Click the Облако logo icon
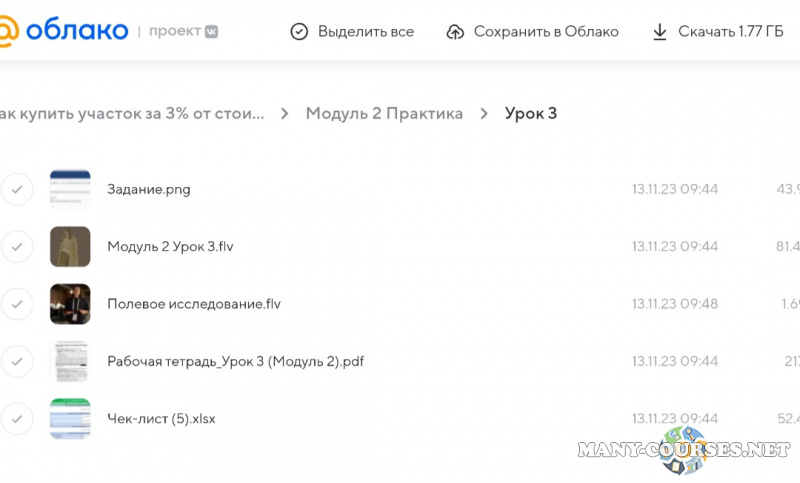The image size is (800, 483). coord(8,31)
